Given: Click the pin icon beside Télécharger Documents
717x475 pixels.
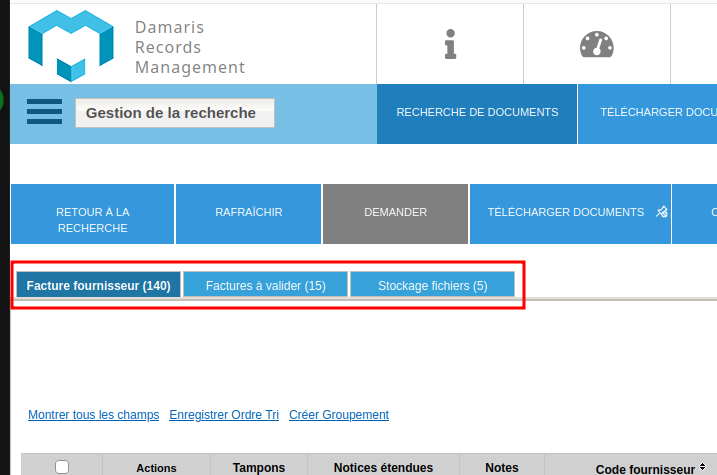Looking at the screenshot, I should click(x=662, y=212).
